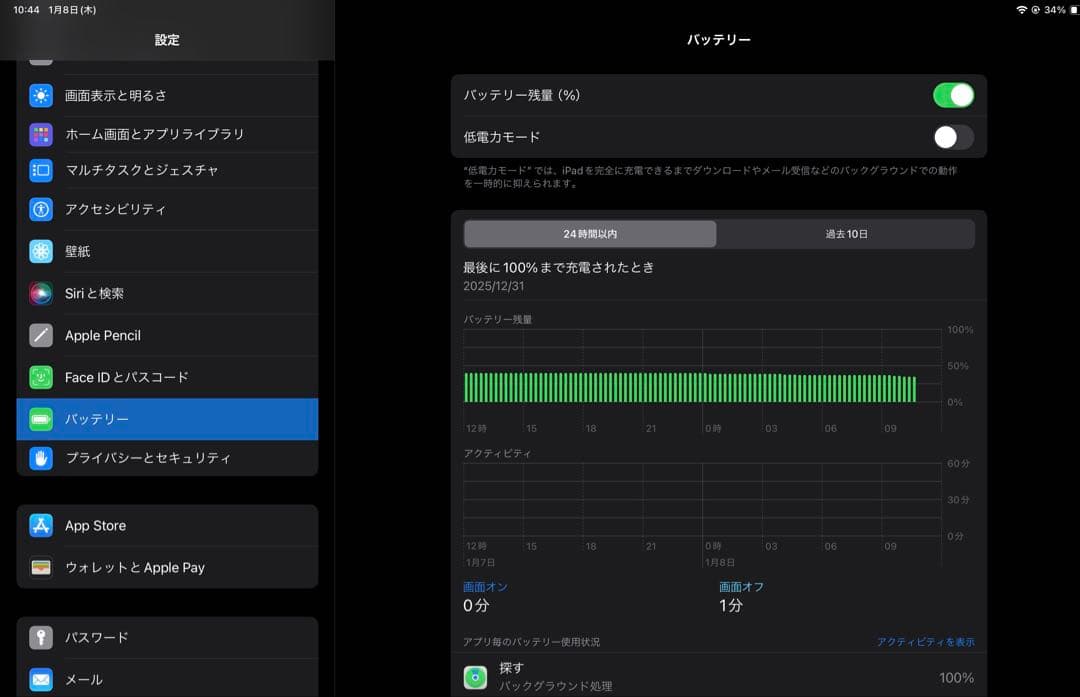
Task: Open the App Store settings icon
Action: (x=40, y=525)
